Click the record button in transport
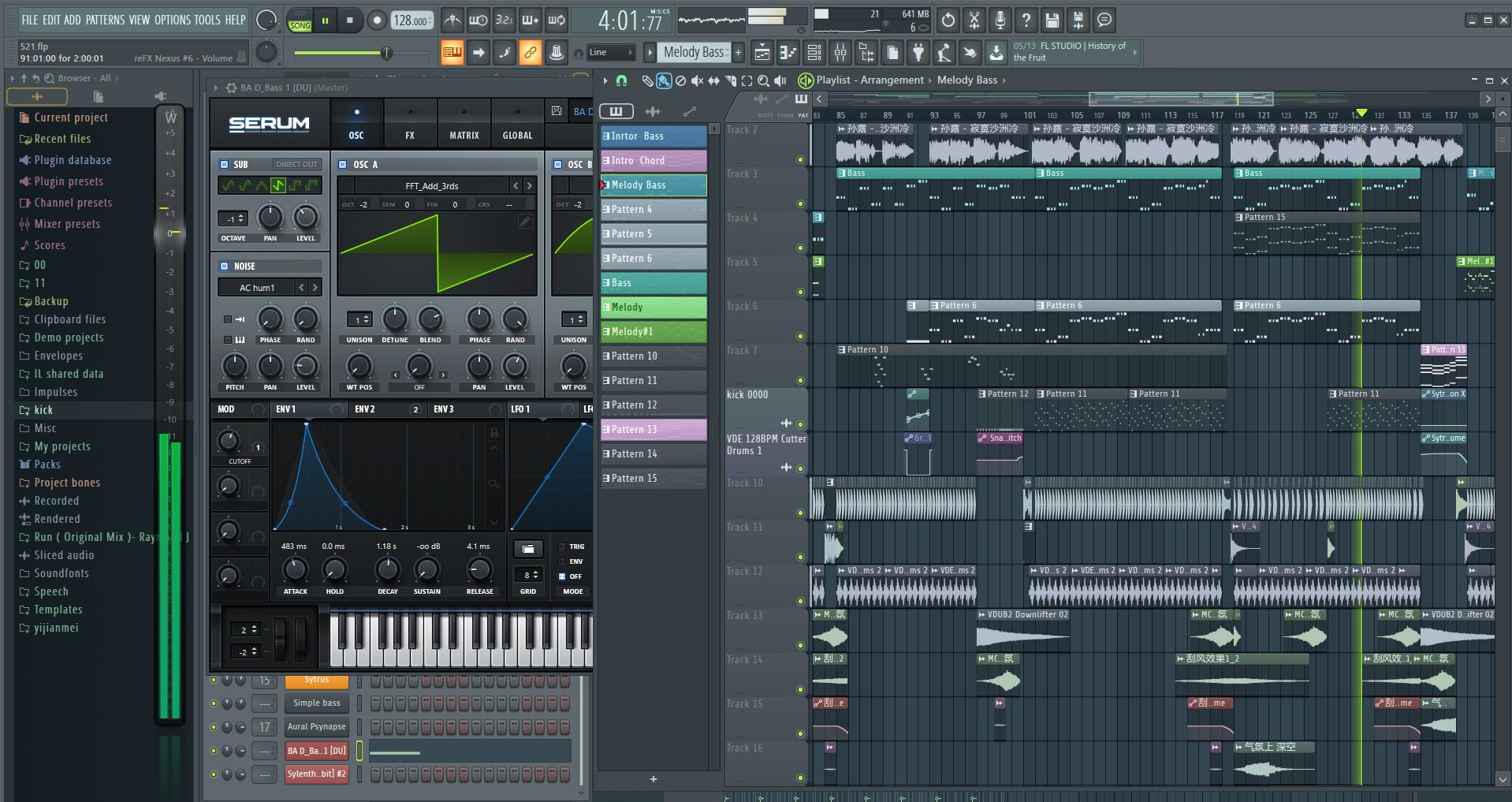 (377, 21)
